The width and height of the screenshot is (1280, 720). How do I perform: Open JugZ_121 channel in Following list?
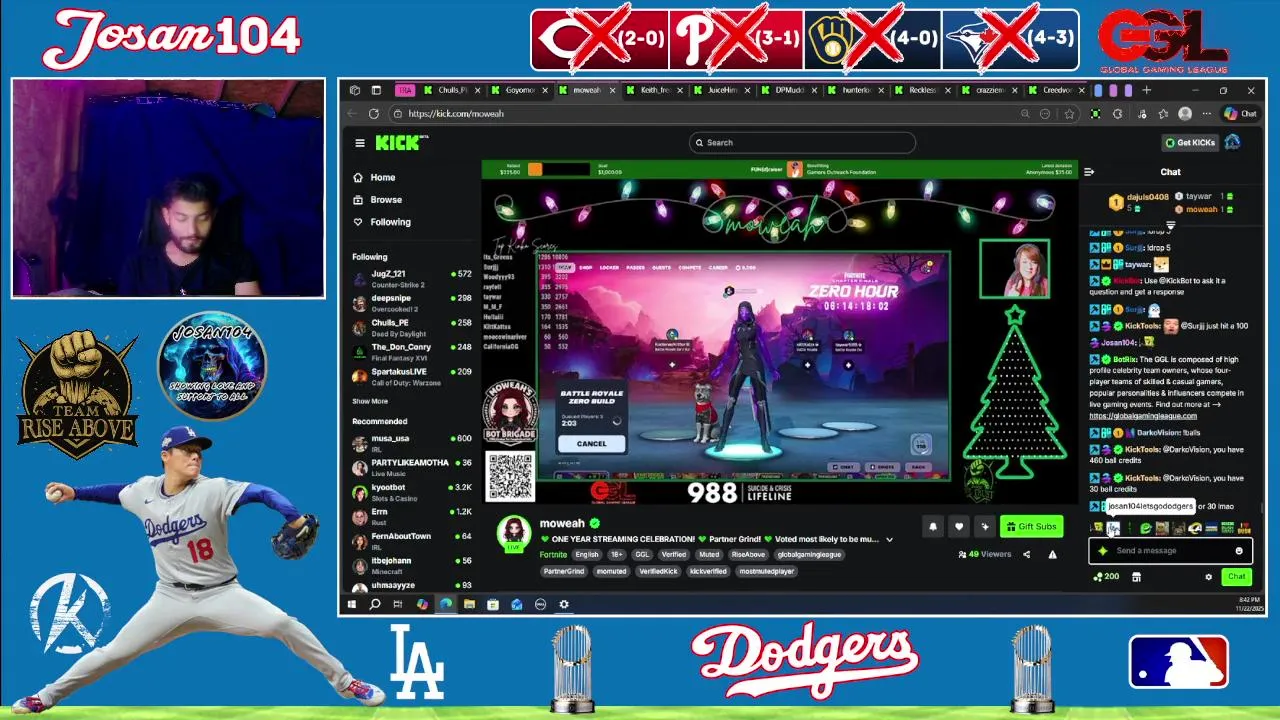tap(412, 278)
